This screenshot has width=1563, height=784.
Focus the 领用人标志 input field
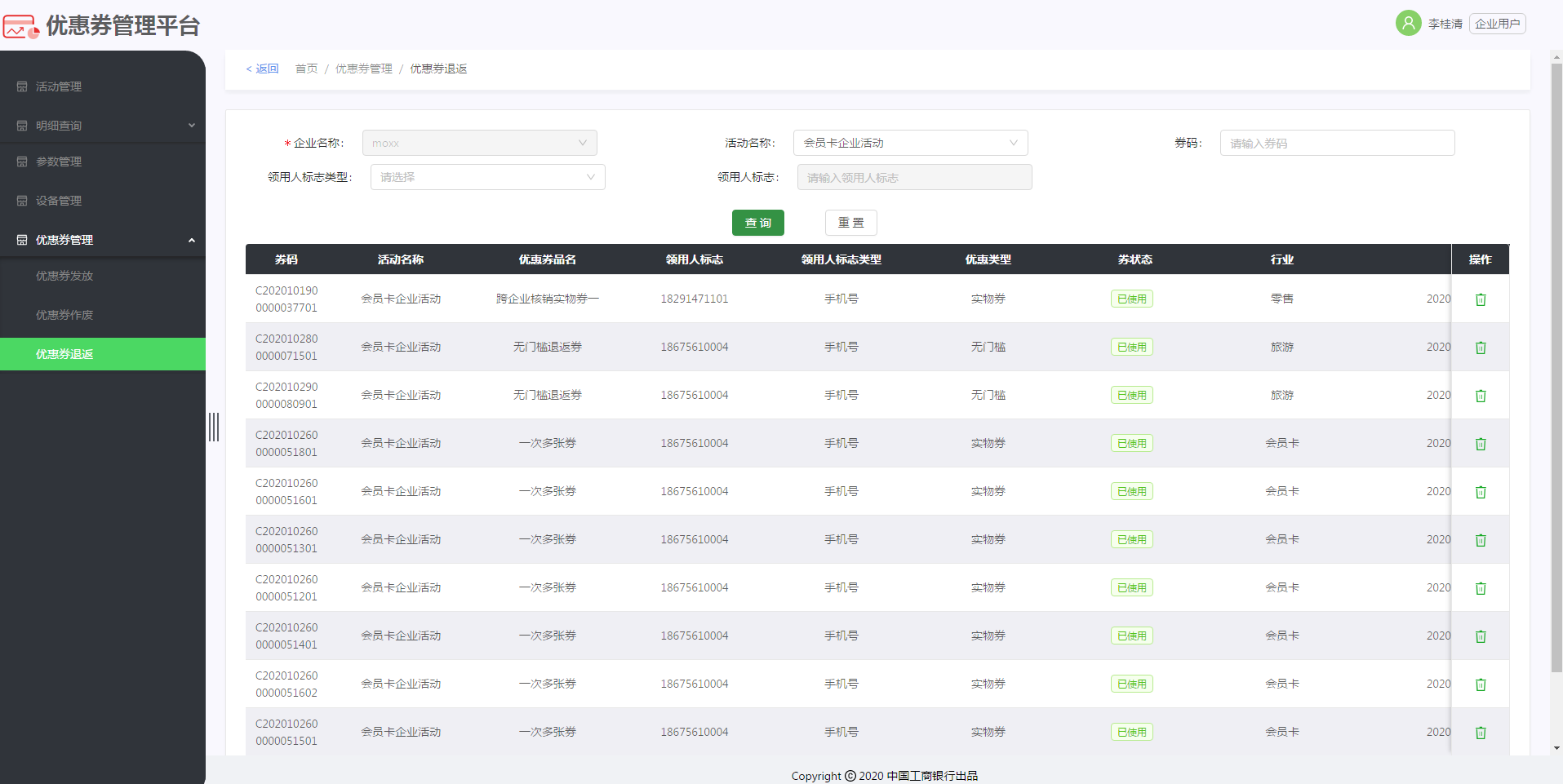(x=915, y=177)
